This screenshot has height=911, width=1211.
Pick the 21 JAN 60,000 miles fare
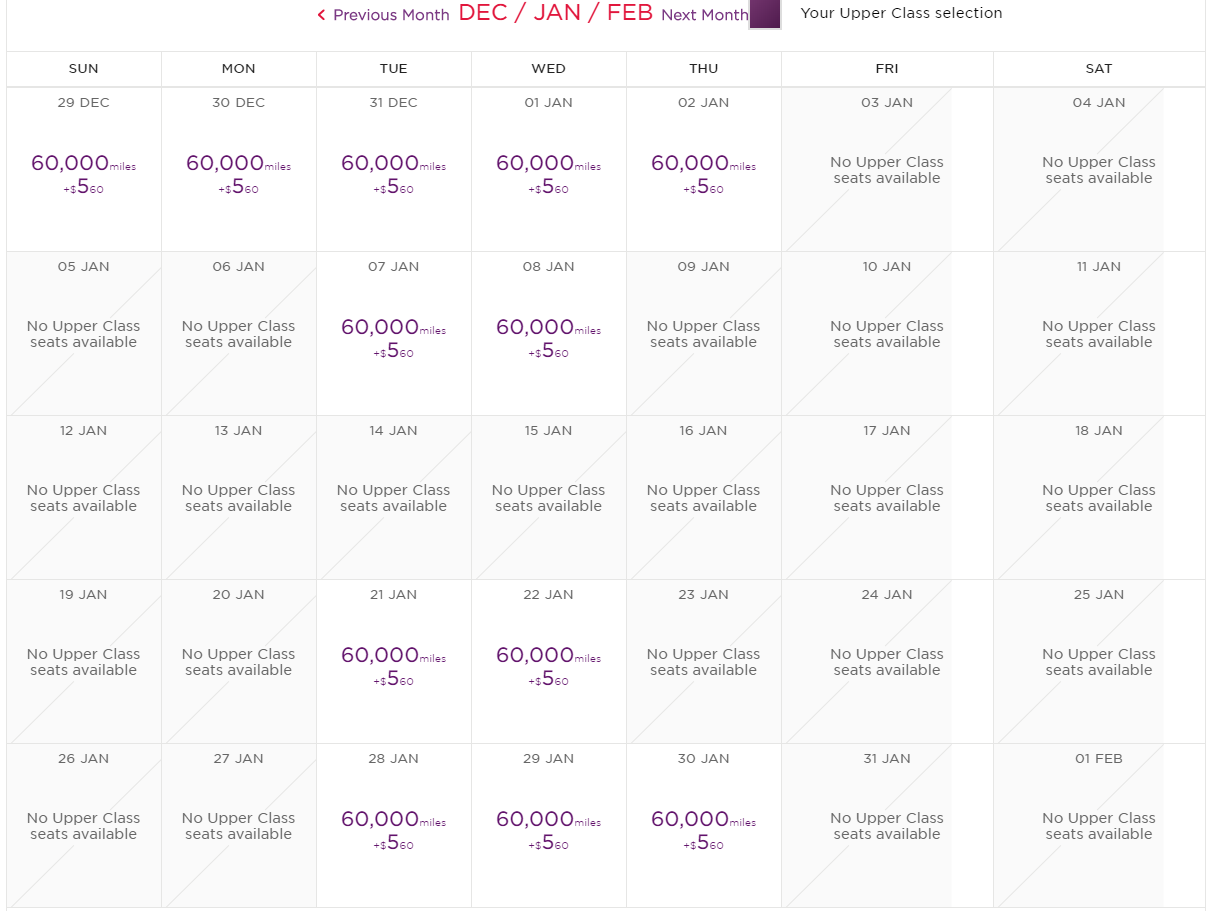[393, 662]
